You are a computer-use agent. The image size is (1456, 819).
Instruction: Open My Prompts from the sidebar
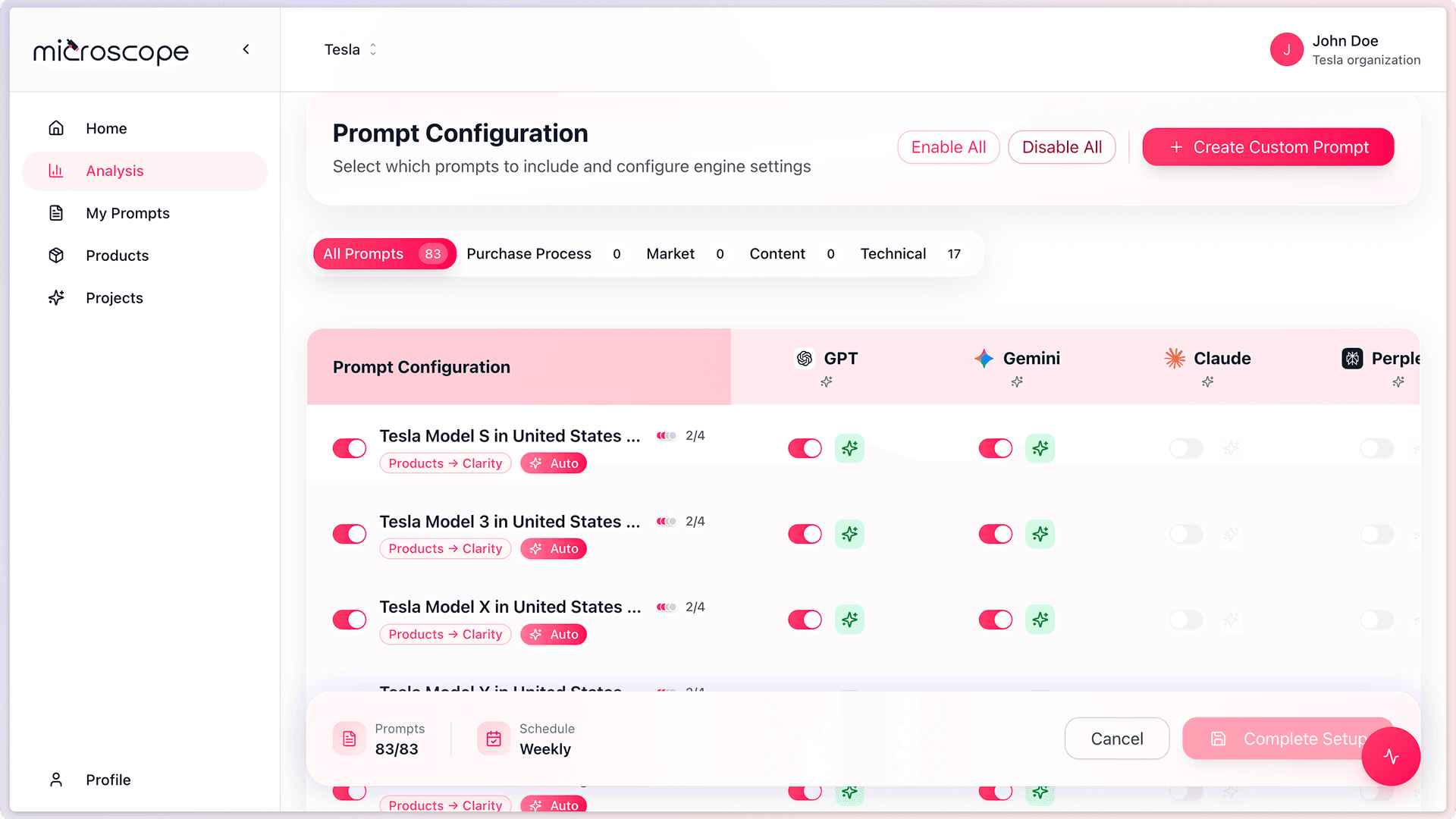coord(127,213)
